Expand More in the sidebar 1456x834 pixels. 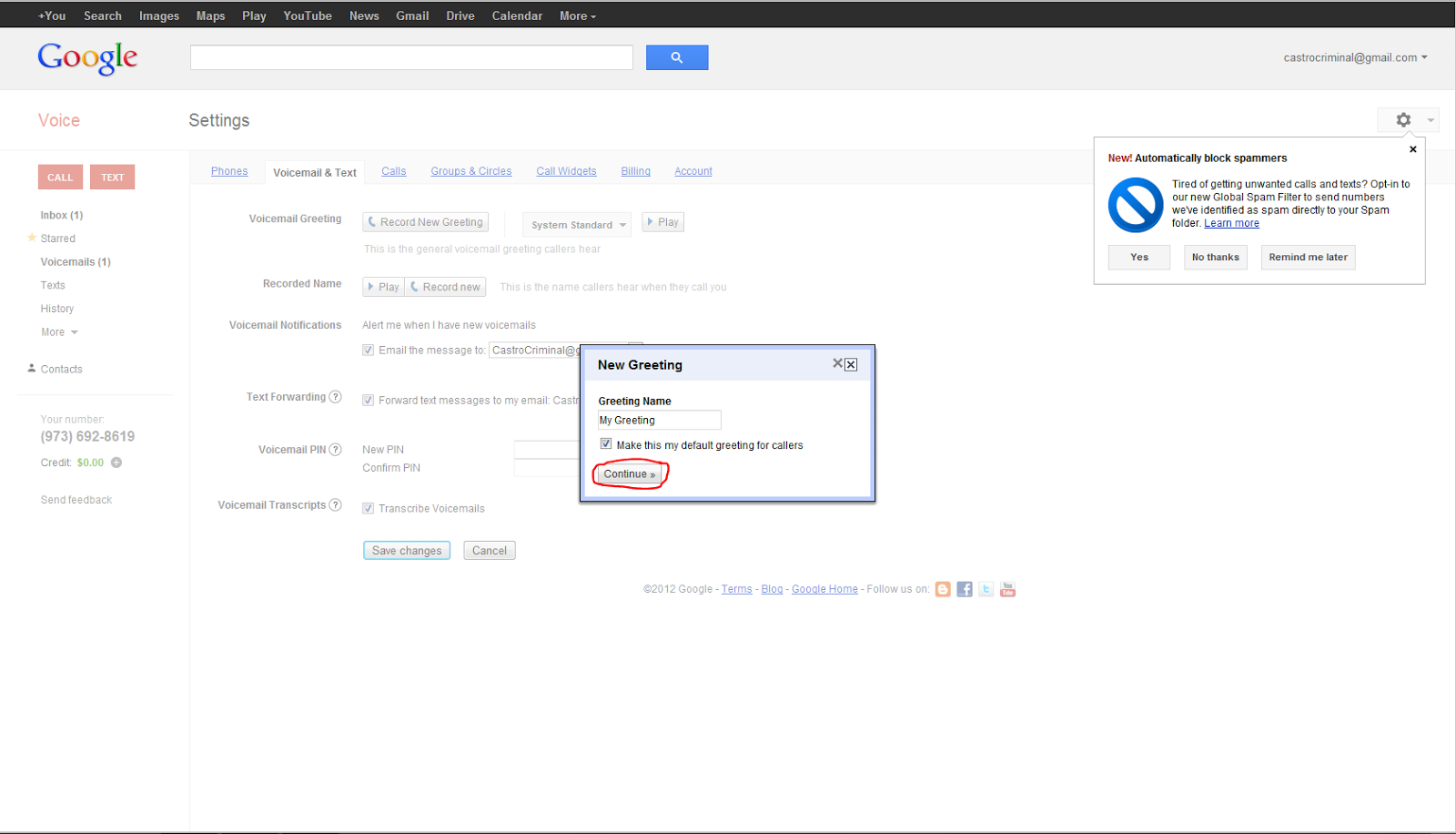[x=59, y=332]
